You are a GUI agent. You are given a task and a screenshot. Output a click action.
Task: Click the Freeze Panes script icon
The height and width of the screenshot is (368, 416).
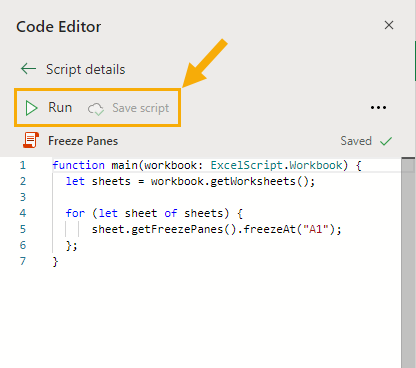pos(31,140)
